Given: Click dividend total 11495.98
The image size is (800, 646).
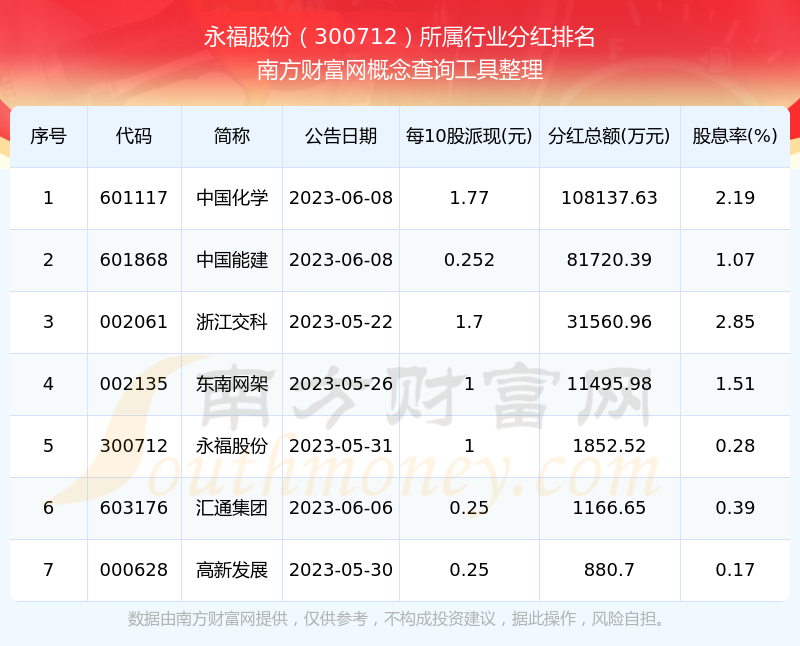Looking at the screenshot, I should tap(609, 384).
